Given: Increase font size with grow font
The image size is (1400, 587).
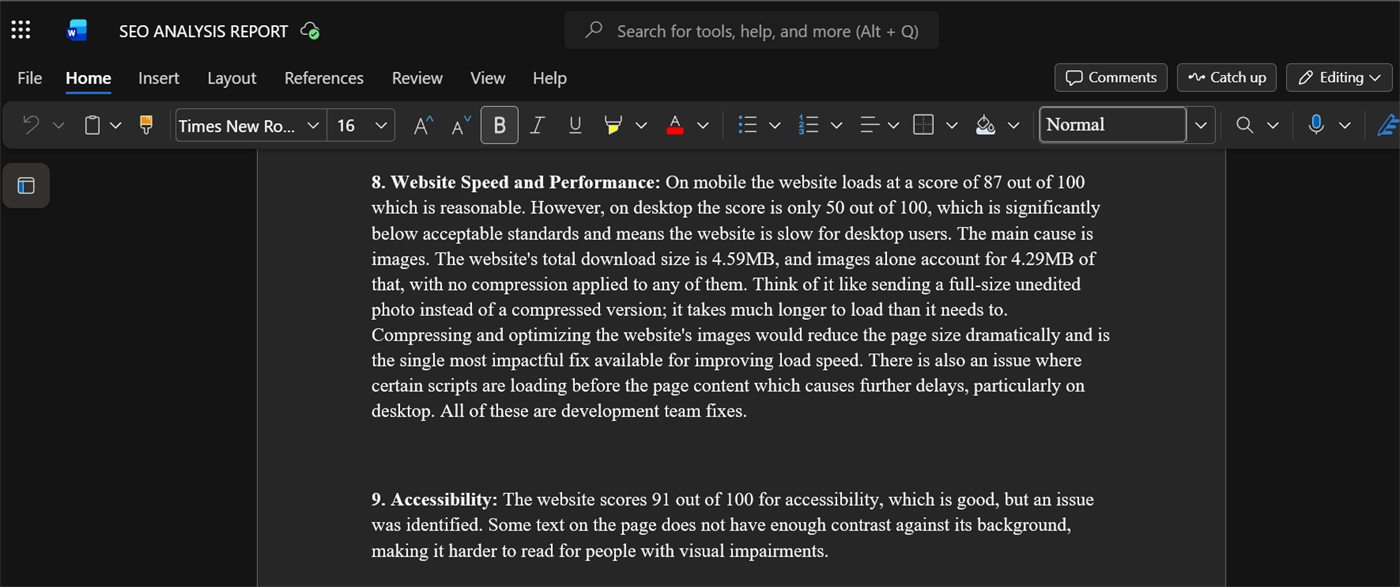Looking at the screenshot, I should click(x=424, y=125).
